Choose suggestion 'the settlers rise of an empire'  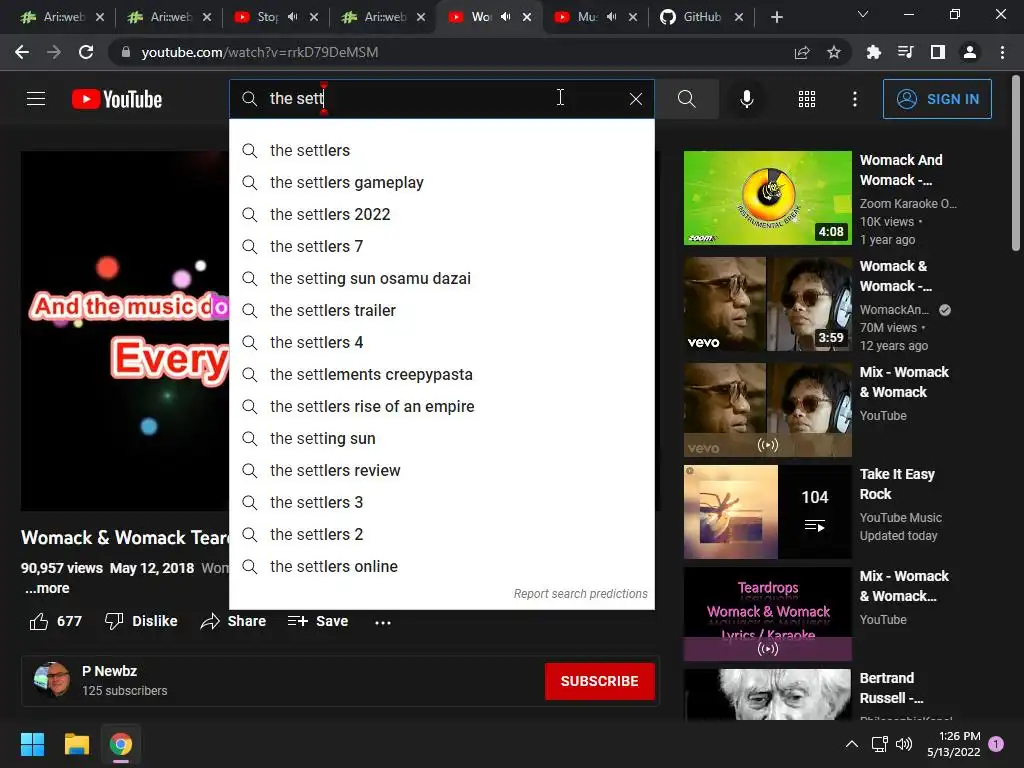[x=441, y=406]
